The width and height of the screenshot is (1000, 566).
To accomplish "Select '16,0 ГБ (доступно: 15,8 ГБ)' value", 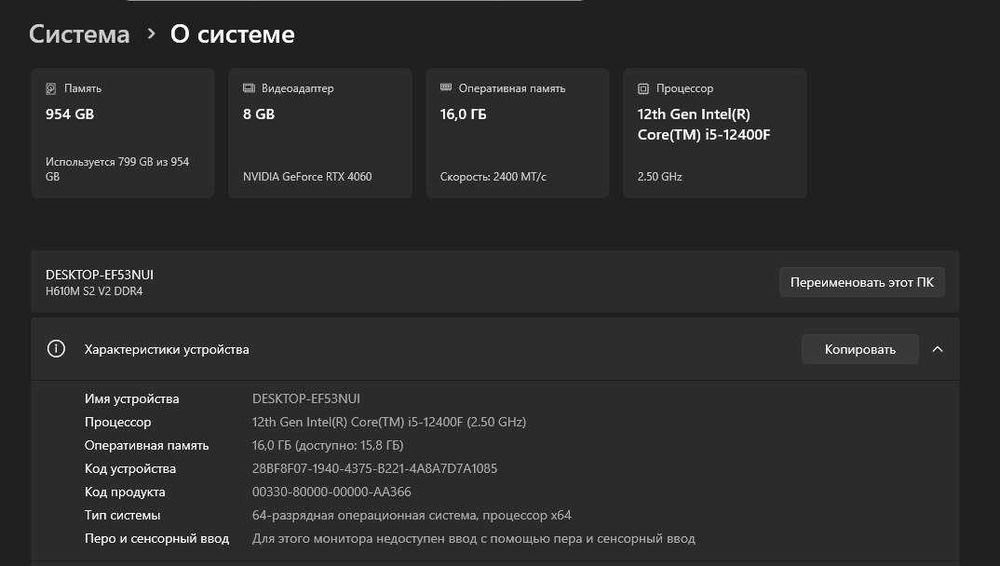I will (328, 445).
